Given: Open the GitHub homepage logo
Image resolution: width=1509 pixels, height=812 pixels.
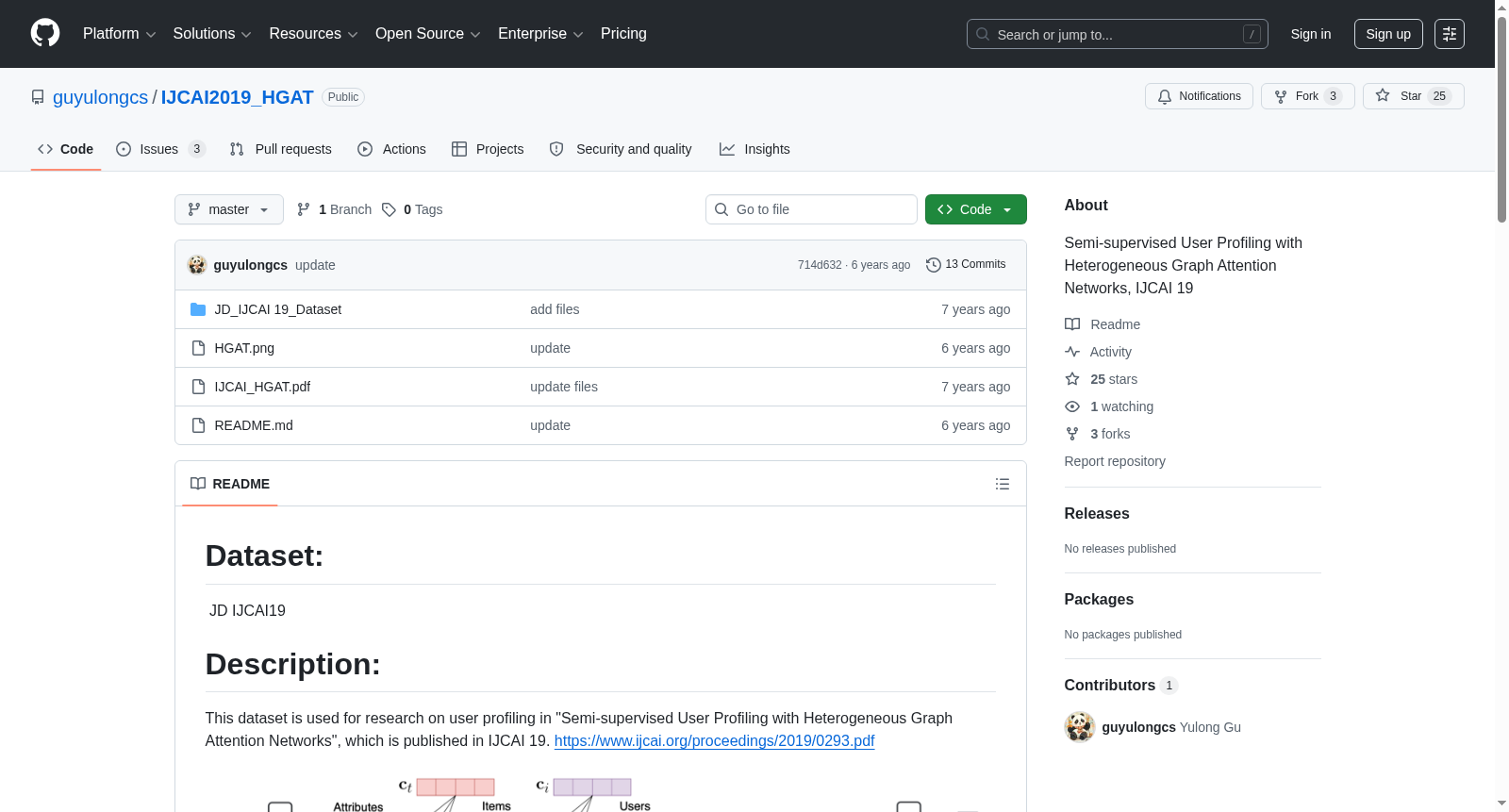Looking at the screenshot, I should (45, 34).
